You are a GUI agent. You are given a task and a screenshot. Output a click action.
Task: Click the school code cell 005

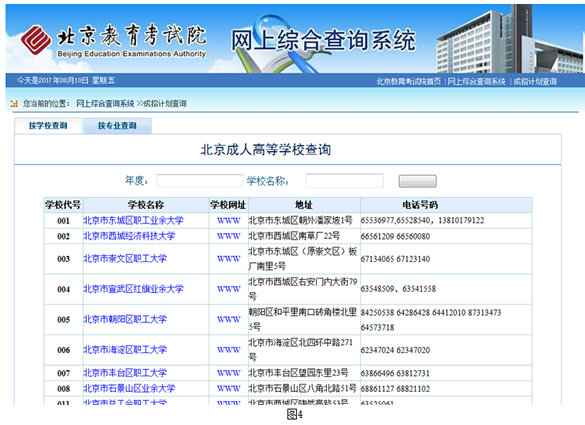(x=63, y=320)
